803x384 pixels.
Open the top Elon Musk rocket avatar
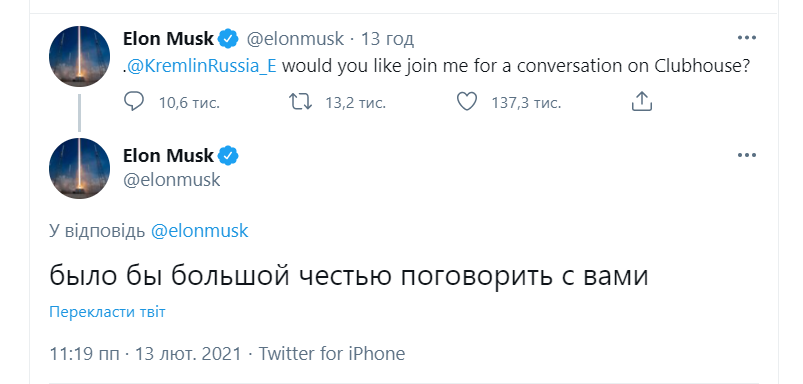pos(79,56)
